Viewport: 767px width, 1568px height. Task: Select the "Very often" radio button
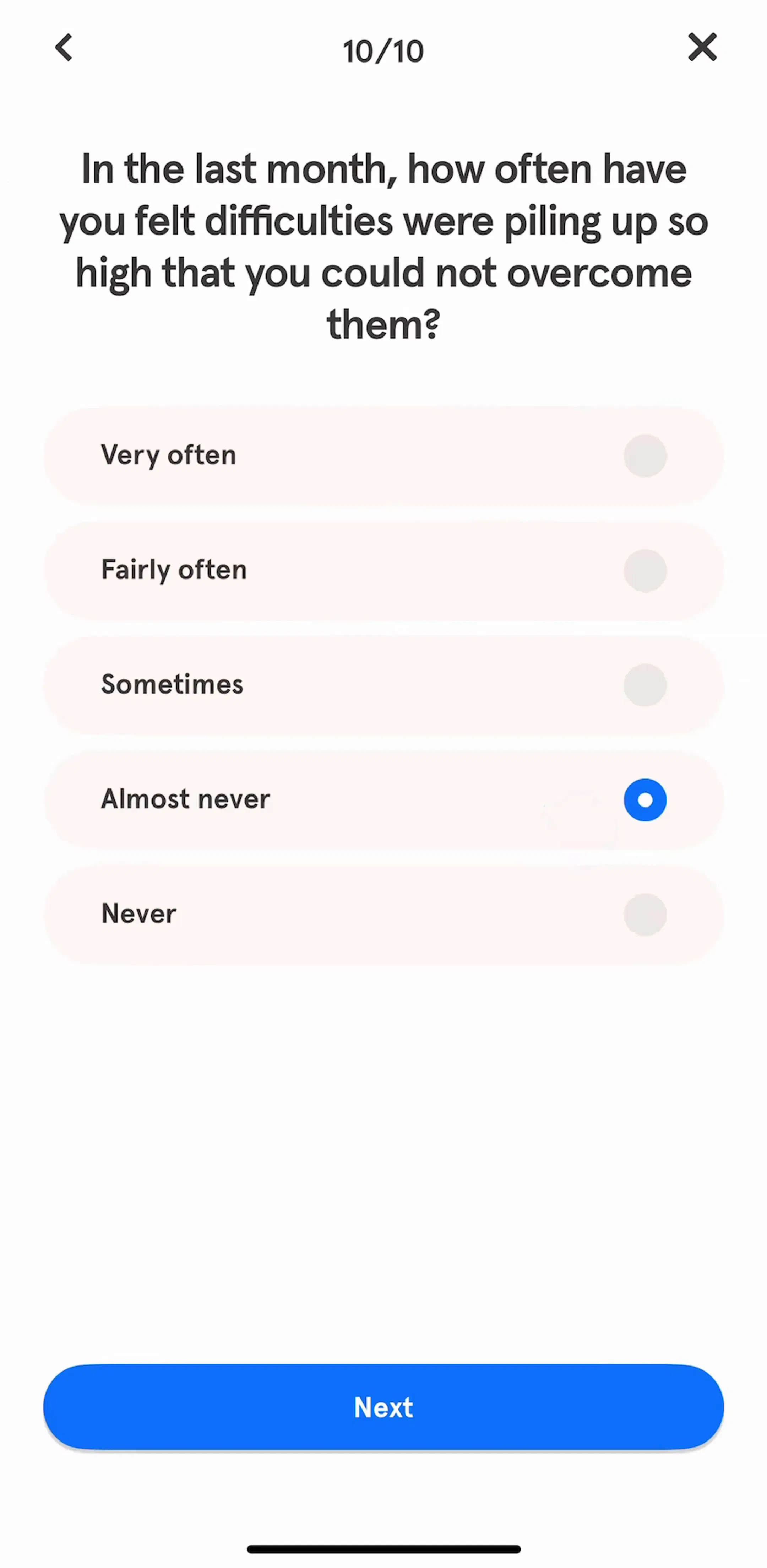tap(645, 455)
